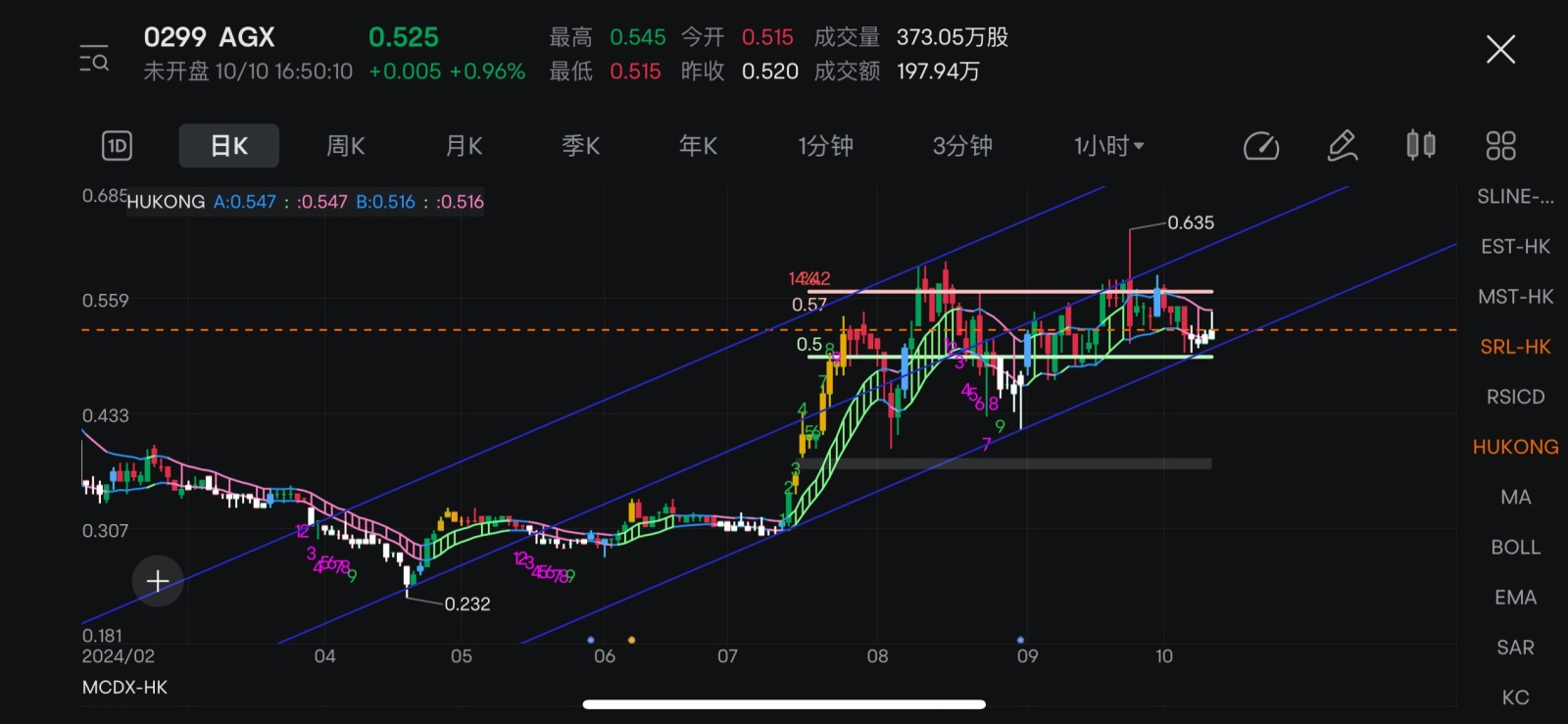1568x724 pixels.
Task: Select the 3分钟 interval tab
Action: pos(962,146)
